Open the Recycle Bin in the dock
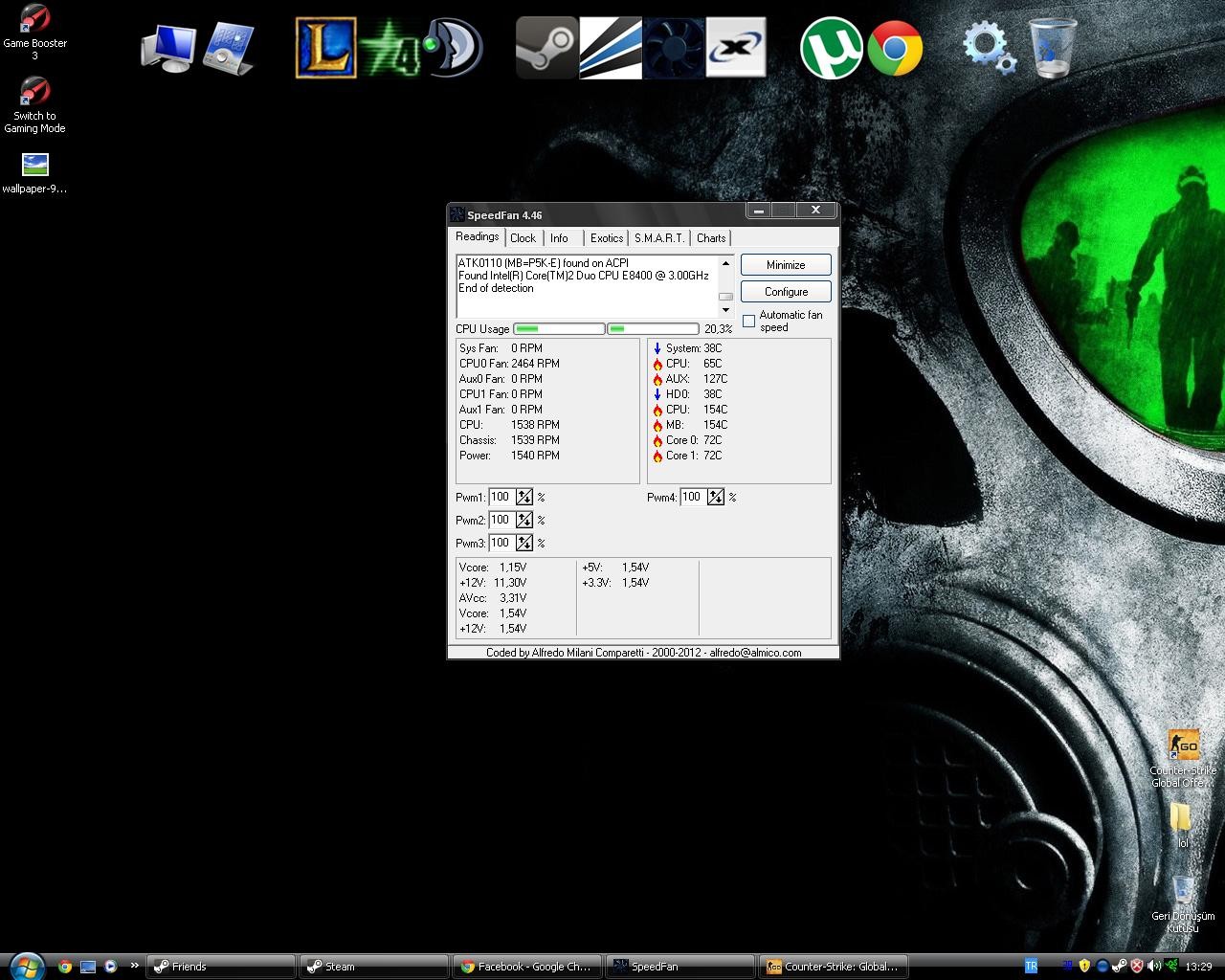The width and height of the screenshot is (1225, 980). tap(1053, 47)
